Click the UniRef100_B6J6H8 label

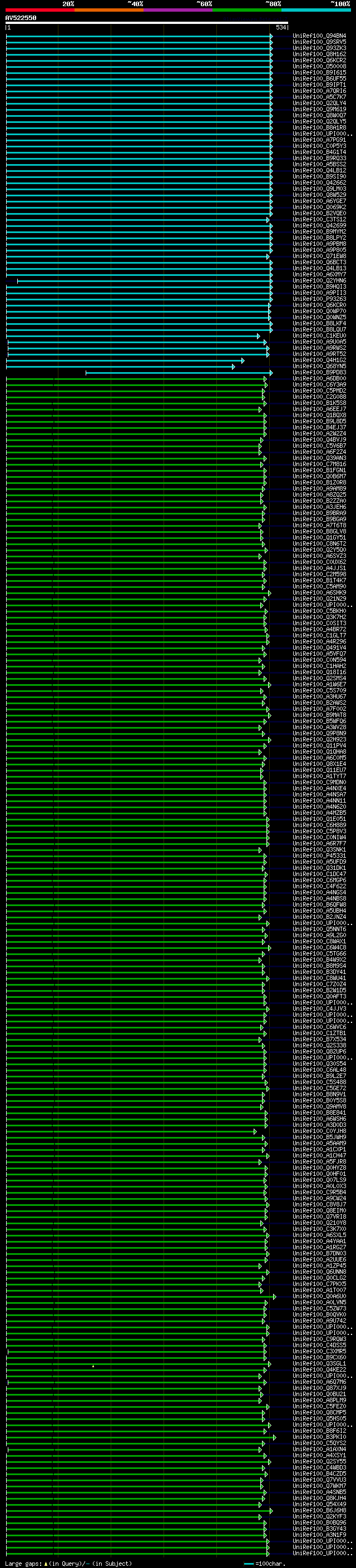319,1510
